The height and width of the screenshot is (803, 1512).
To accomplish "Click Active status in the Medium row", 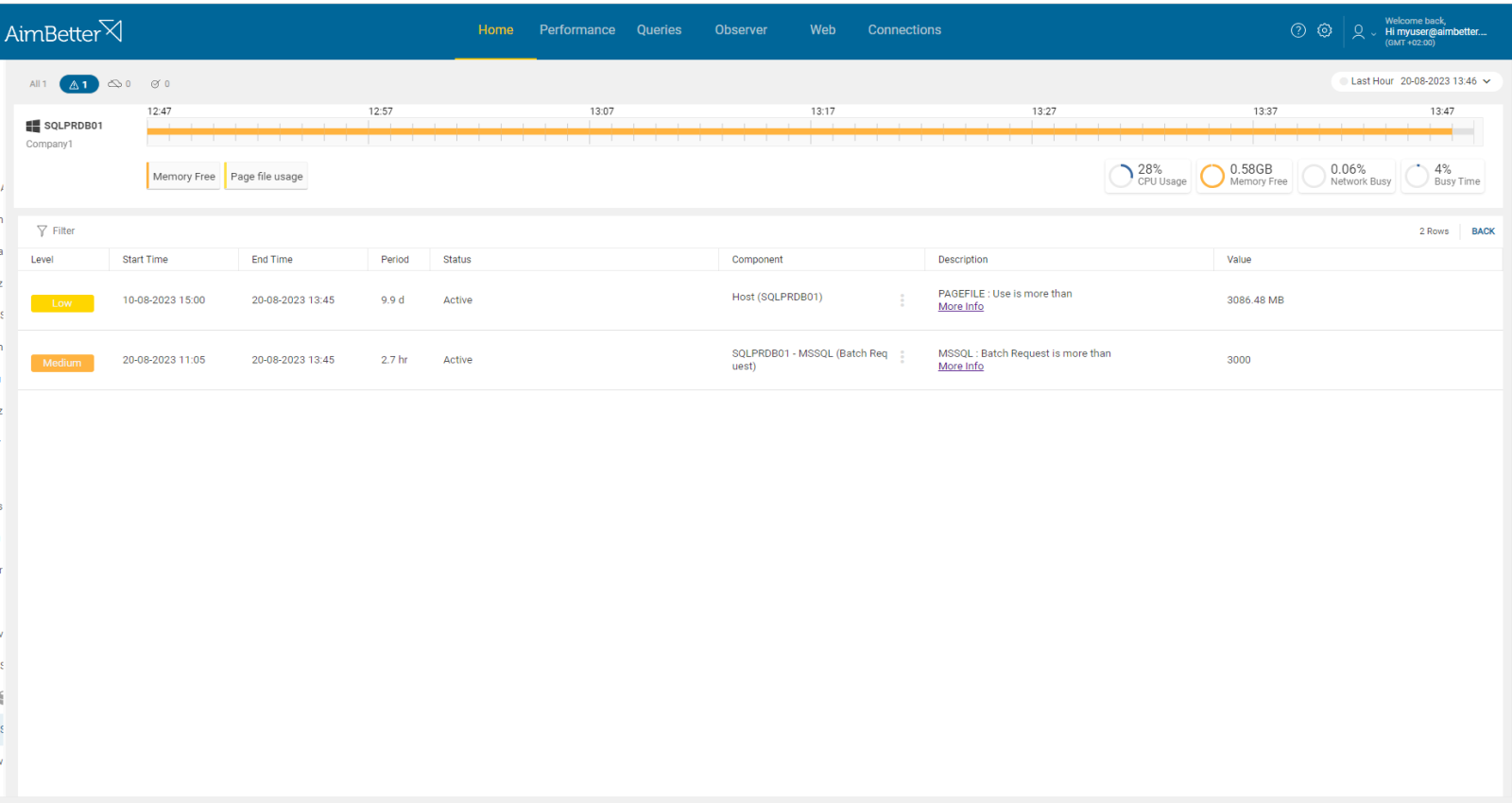I will (458, 360).
